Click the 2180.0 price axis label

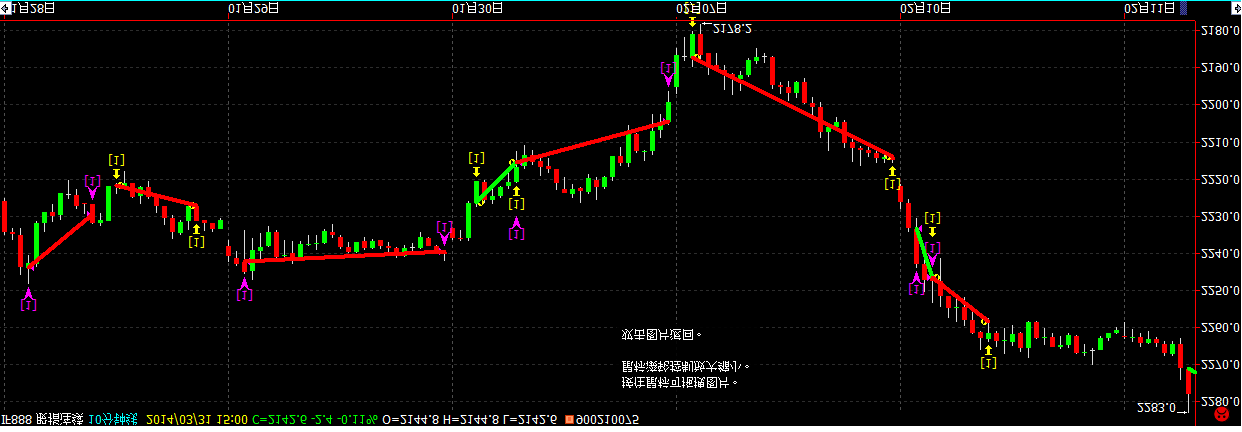pos(1218,31)
